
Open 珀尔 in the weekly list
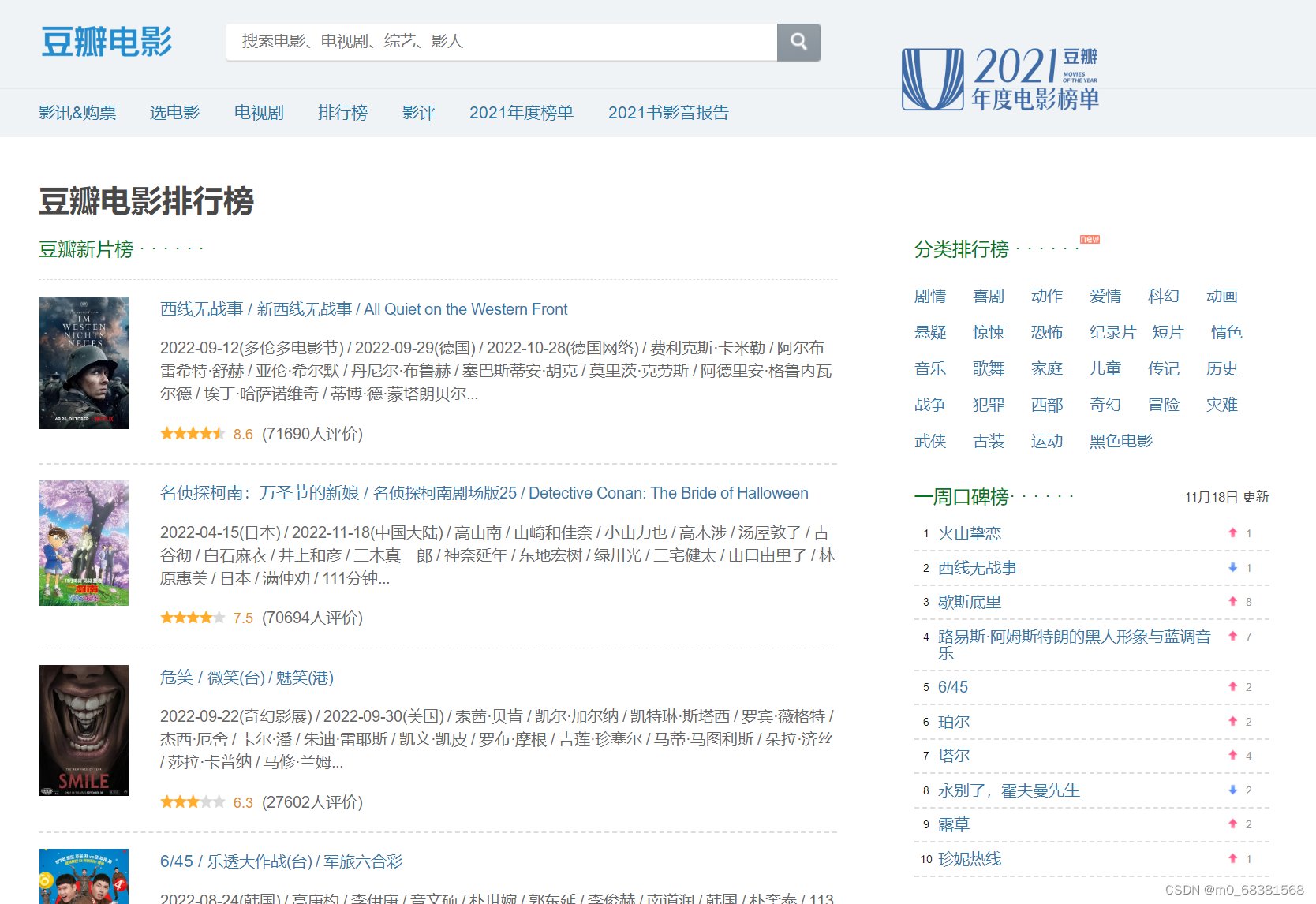954,722
